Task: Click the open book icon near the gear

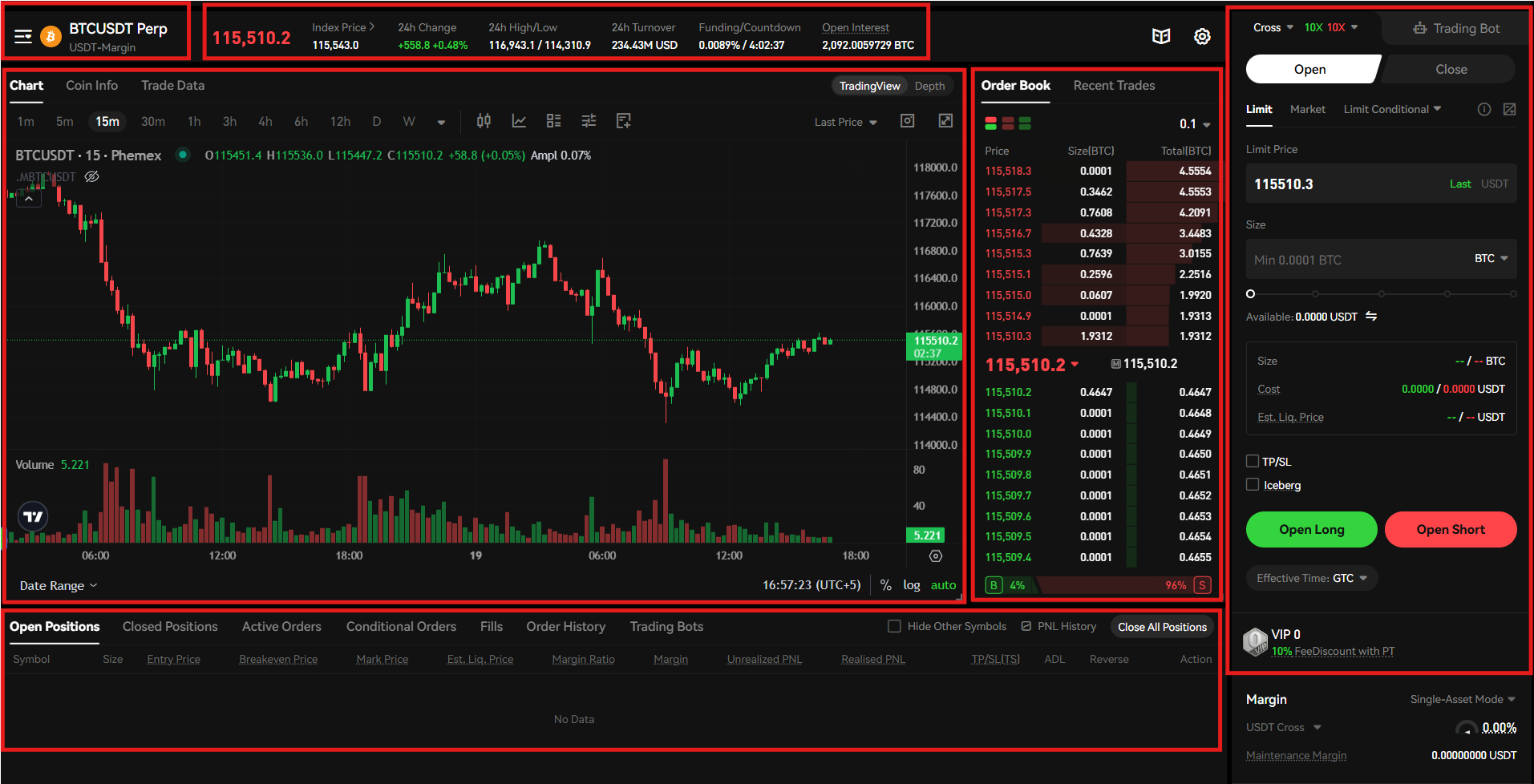Action: [x=1160, y=36]
